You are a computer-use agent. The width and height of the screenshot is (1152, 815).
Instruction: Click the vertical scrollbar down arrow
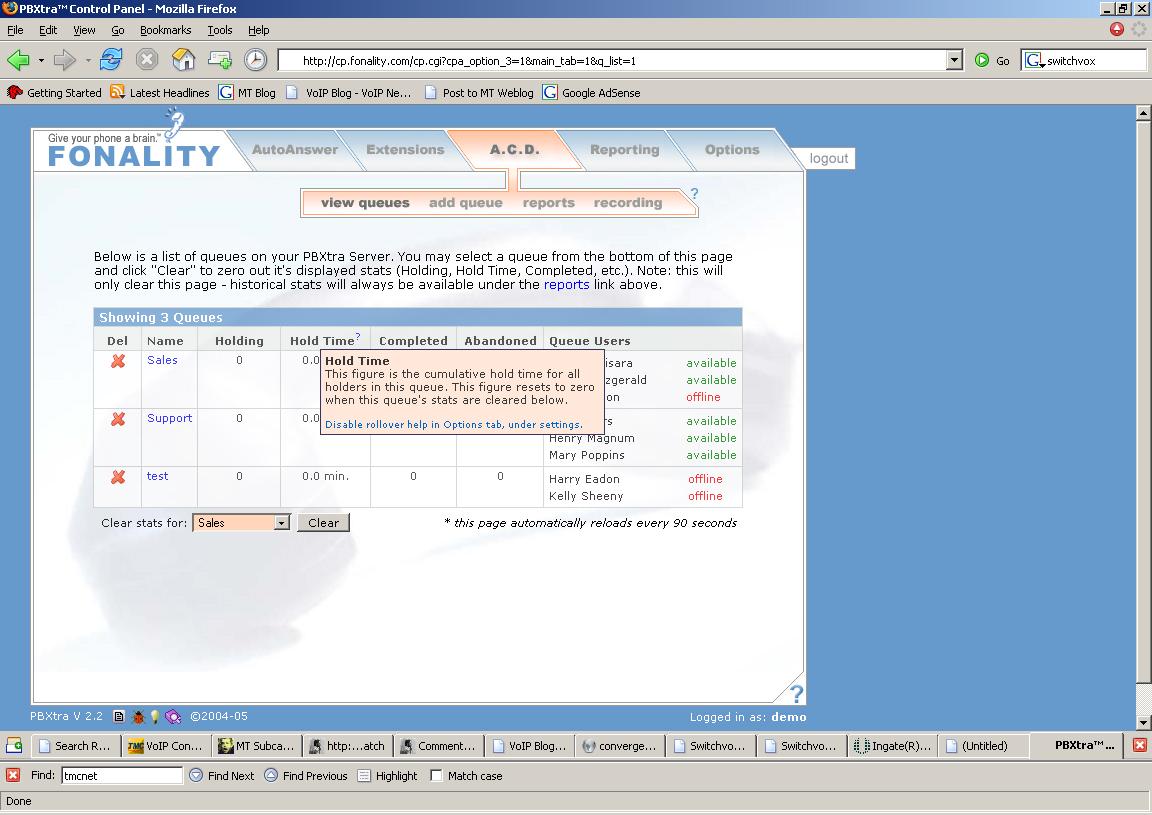pyautogui.click(x=1143, y=722)
